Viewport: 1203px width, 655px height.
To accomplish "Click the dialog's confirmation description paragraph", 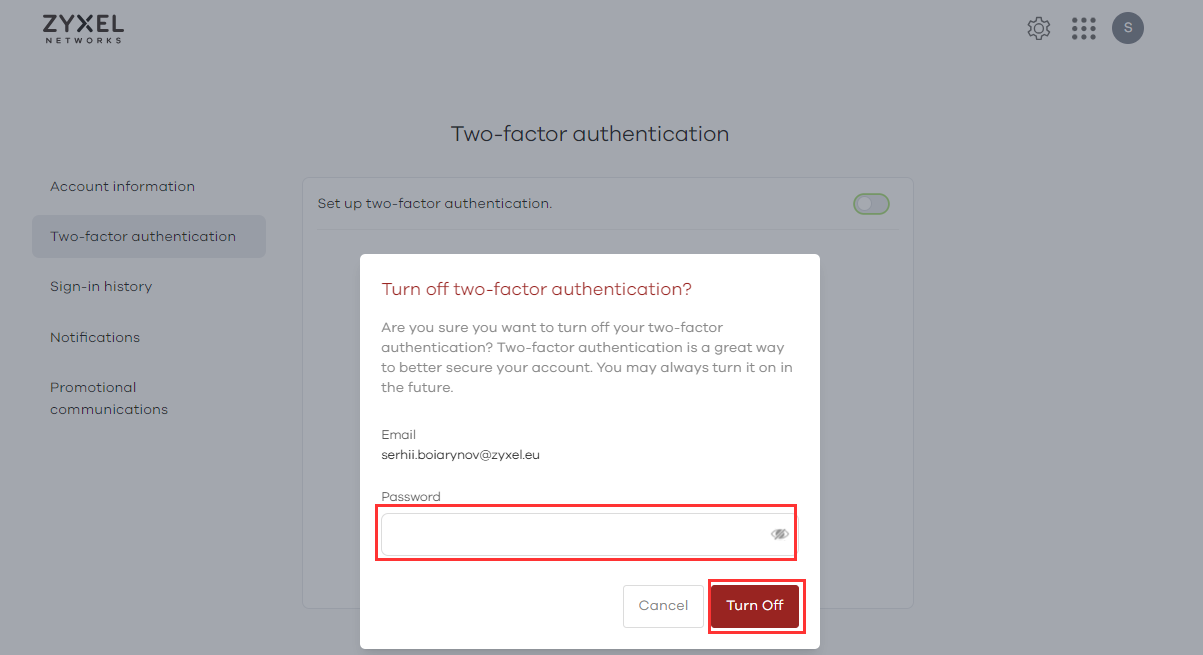I will pyautogui.click(x=587, y=357).
